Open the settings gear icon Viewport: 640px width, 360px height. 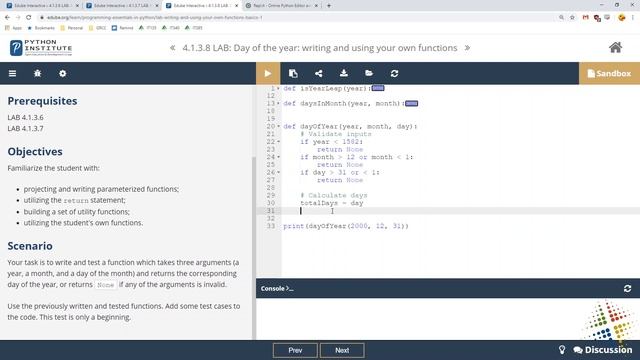click(62, 73)
